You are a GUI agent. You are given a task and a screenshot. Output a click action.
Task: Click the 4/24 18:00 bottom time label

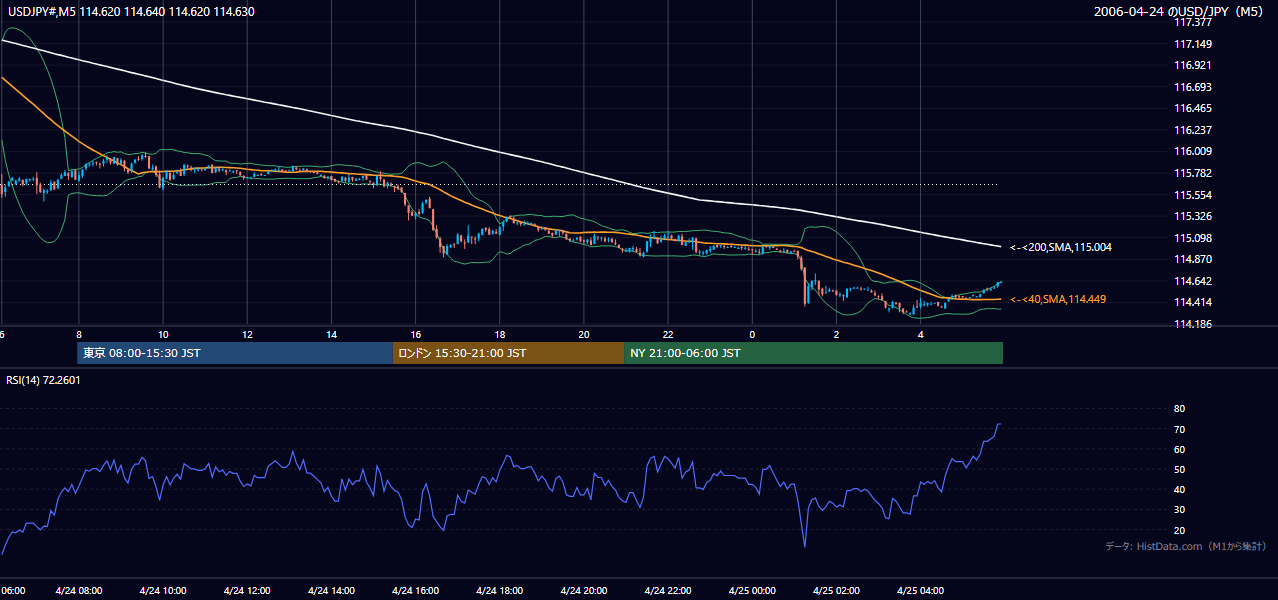click(500, 590)
